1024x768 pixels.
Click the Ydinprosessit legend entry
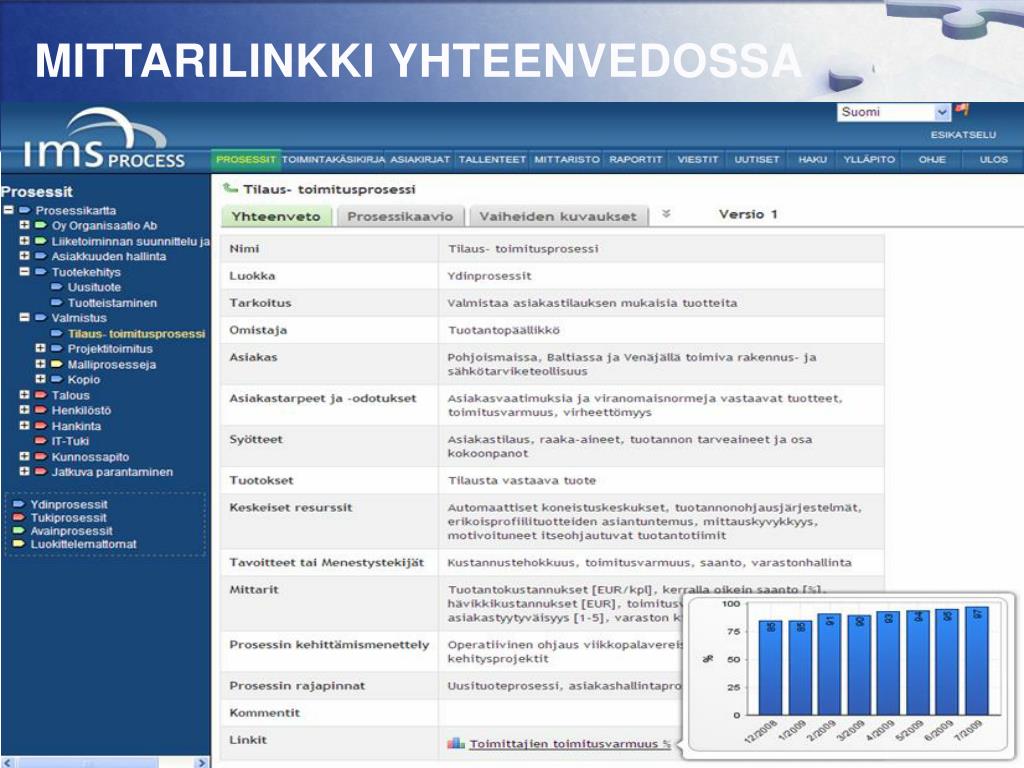pos(69,504)
